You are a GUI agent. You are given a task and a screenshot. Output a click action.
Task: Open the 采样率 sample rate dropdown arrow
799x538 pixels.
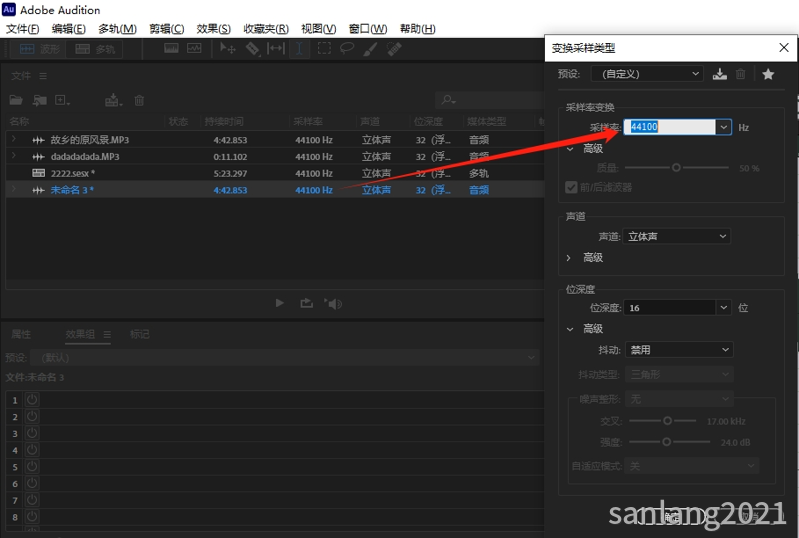point(723,127)
